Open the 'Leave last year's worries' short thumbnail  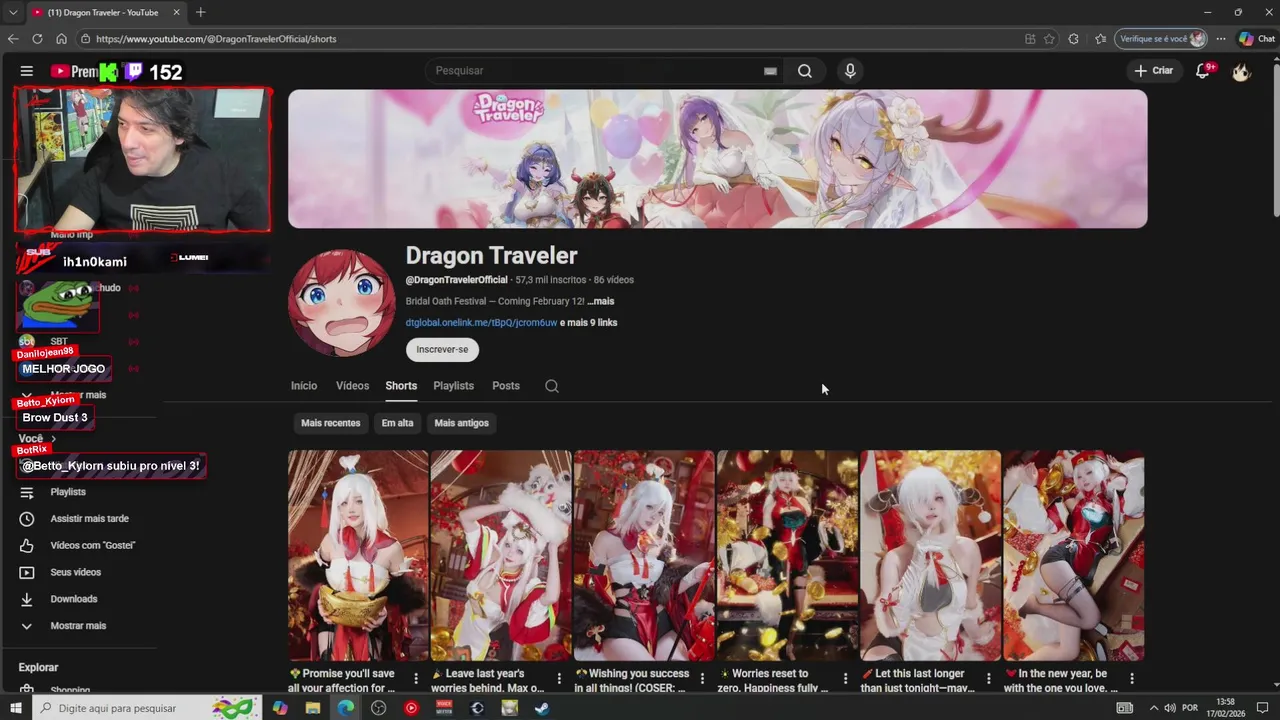click(x=501, y=555)
